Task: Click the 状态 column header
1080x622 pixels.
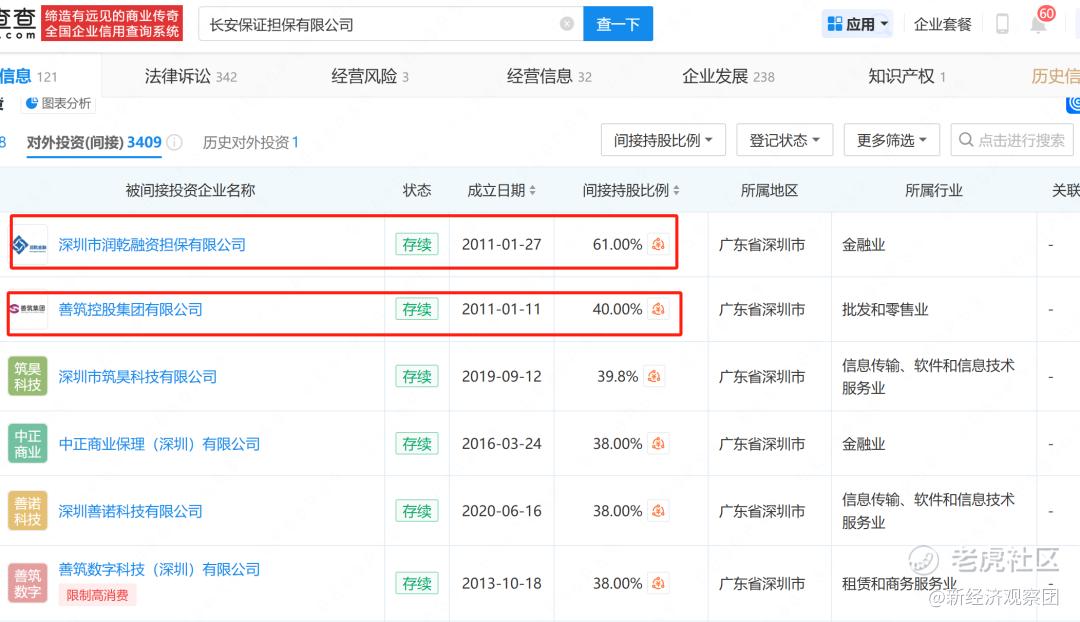Action: click(417, 190)
